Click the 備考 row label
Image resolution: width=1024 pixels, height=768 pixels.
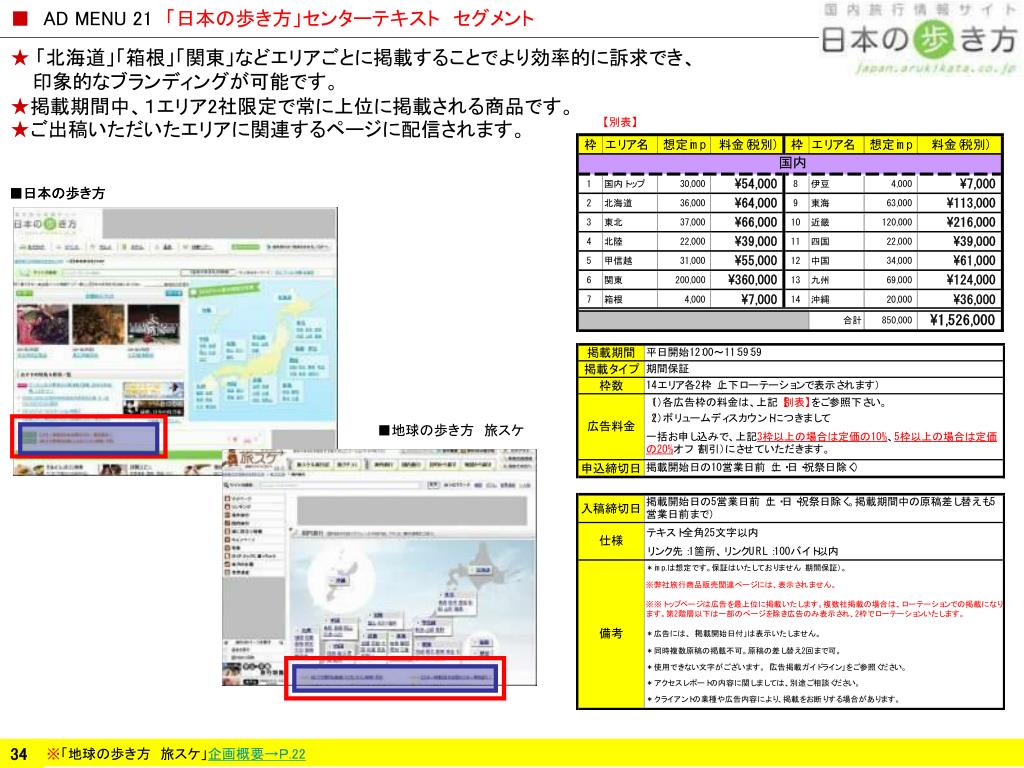tap(611, 633)
